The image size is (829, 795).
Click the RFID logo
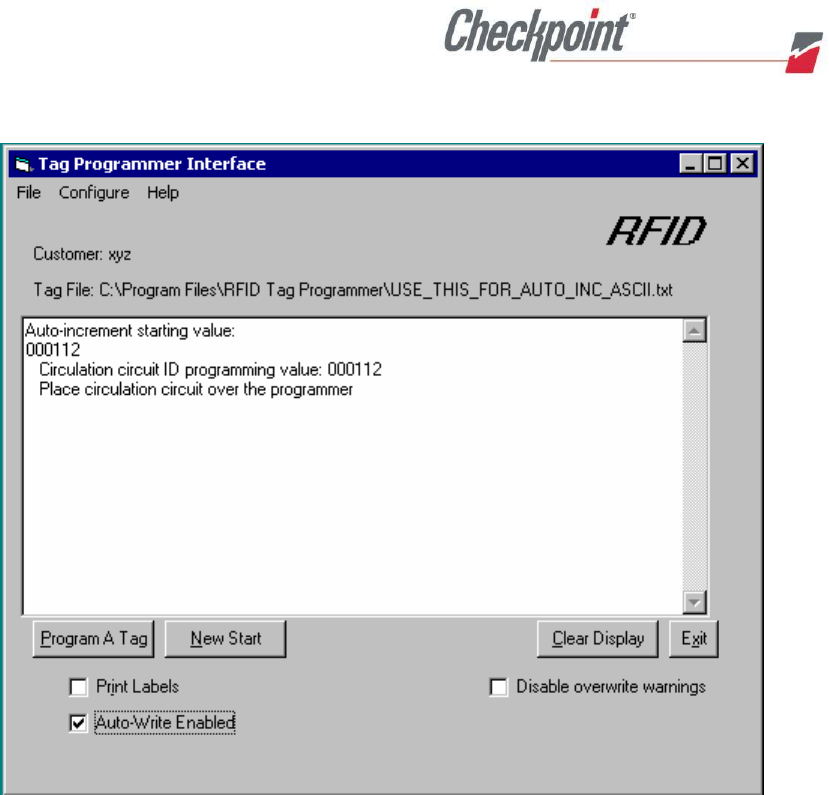click(656, 231)
